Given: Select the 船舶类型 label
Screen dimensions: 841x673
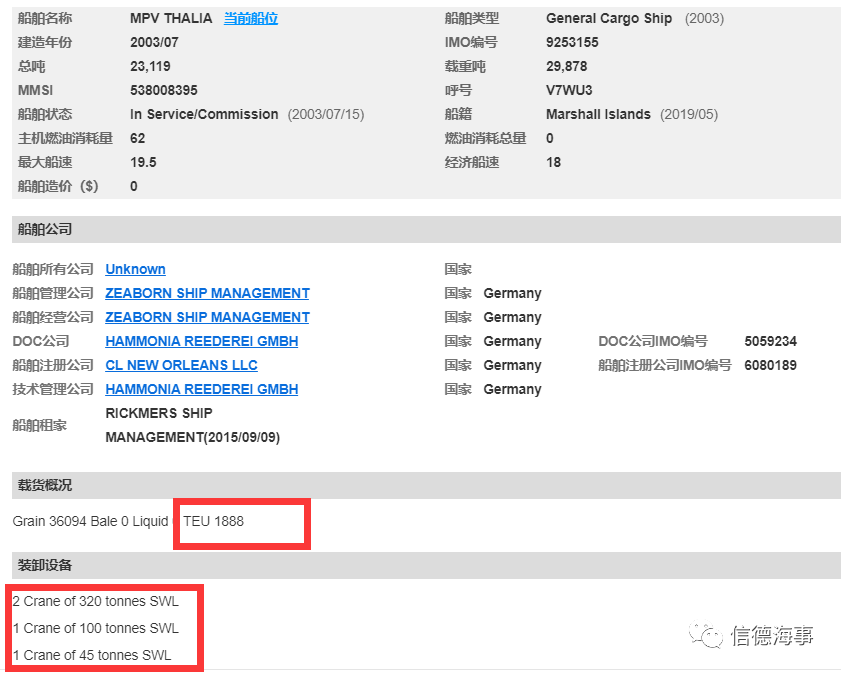Looking at the screenshot, I should (x=471, y=18).
